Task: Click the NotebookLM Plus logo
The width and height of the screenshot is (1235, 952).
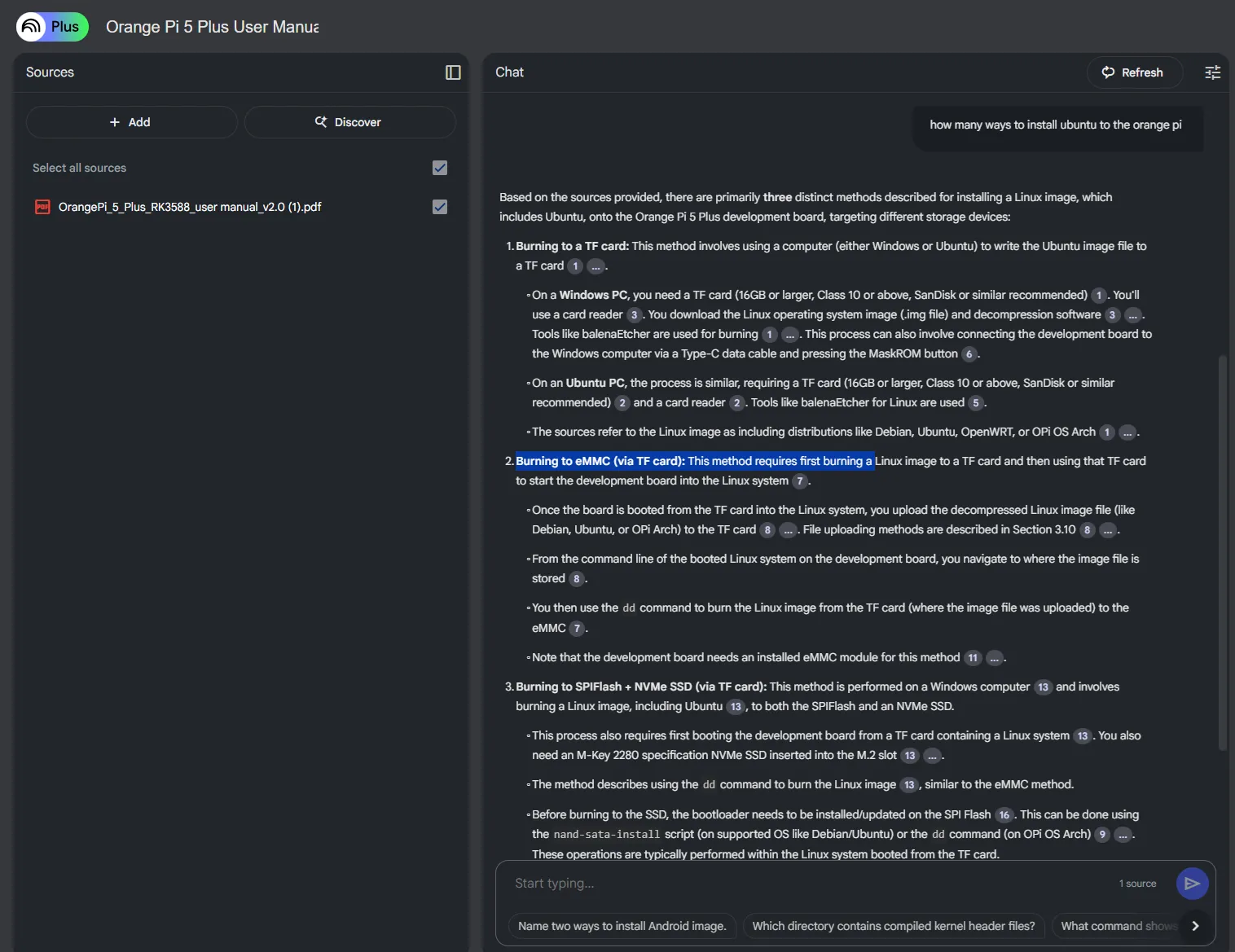Action: click(51, 26)
